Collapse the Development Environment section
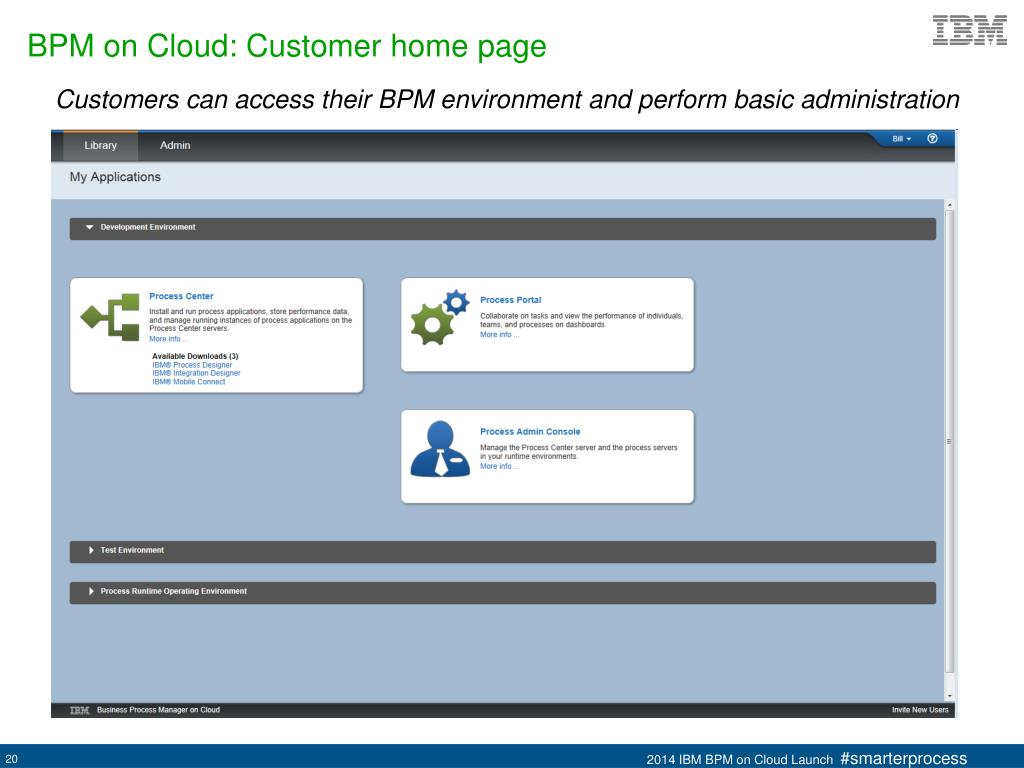Screen dimensions: 1024x768 (x=502, y=228)
